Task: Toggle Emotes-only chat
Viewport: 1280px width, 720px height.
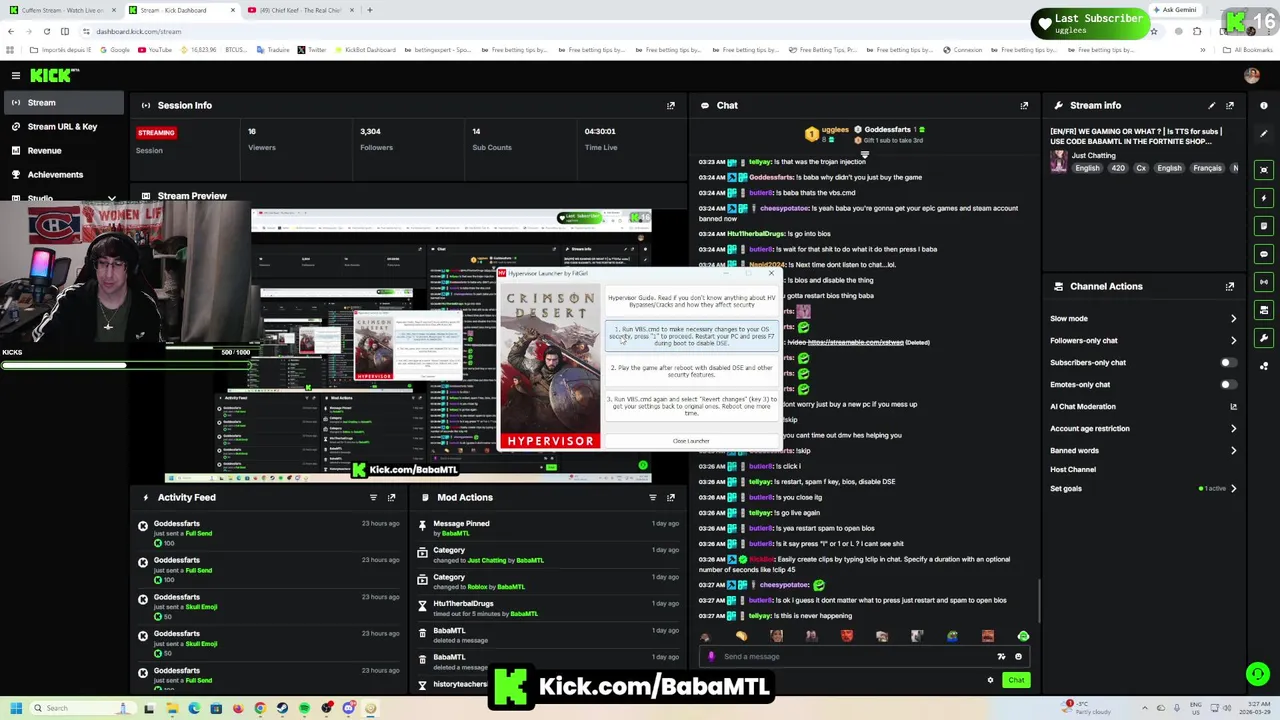Action: (x=1228, y=385)
